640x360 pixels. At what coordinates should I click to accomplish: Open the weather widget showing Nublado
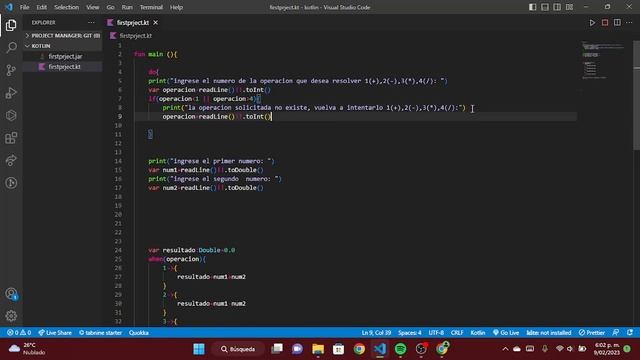tap(27, 349)
